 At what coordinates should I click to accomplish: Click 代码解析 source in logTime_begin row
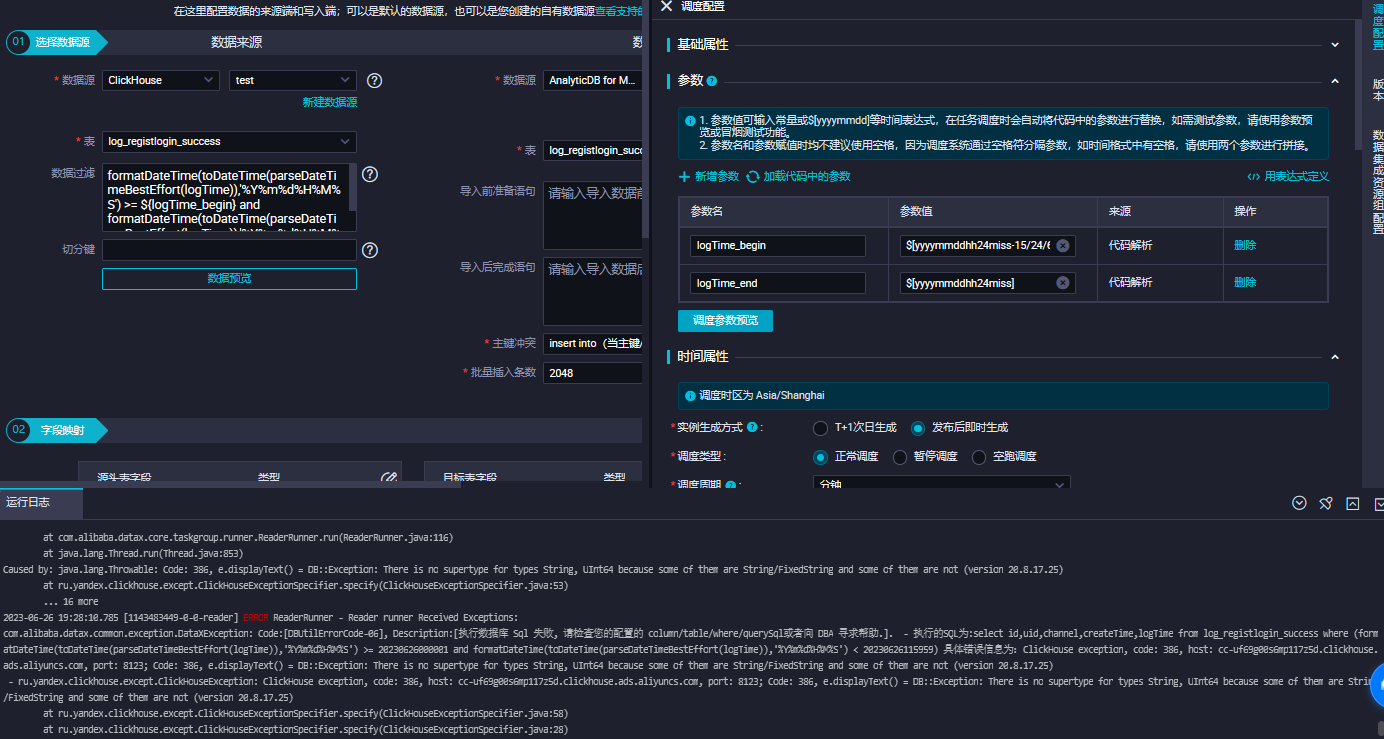(x=1130, y=245)
